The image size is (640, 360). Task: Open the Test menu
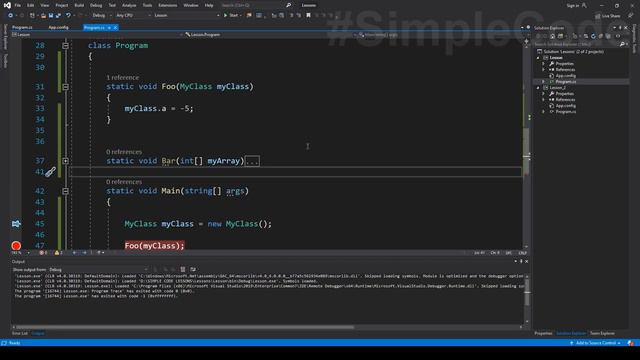(x=112, y=5)
